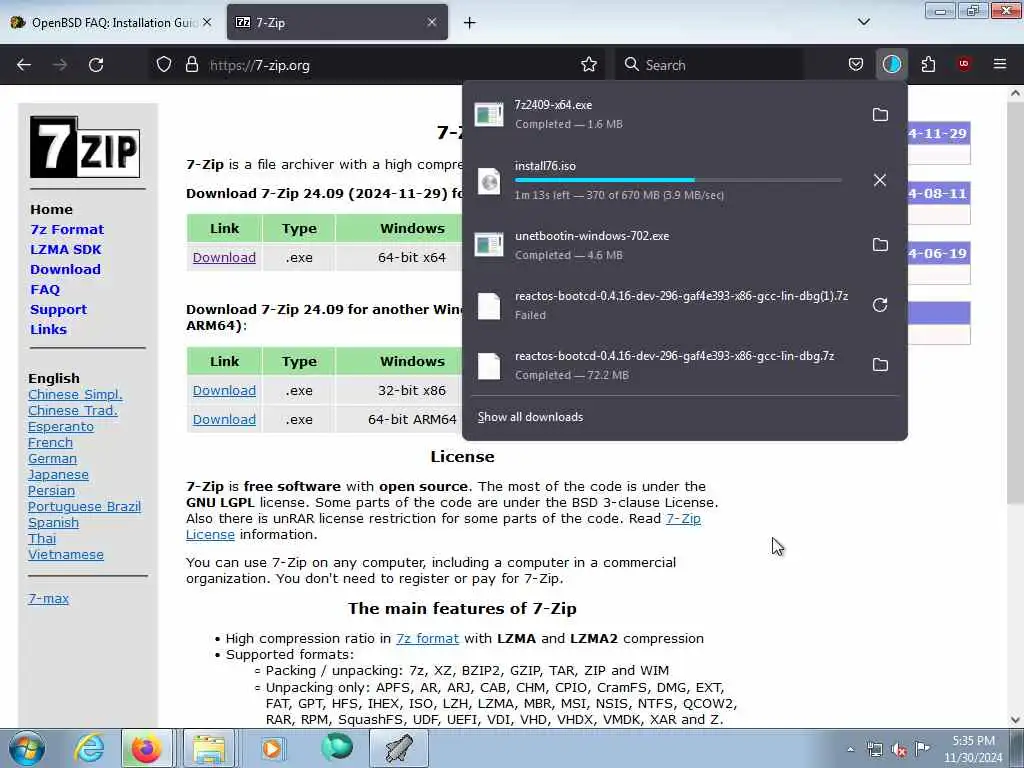Image resolution: width=1024 pixels, height=768 pixels.
Task: Open Windows Explorer from taskbar
Action: 208,748
